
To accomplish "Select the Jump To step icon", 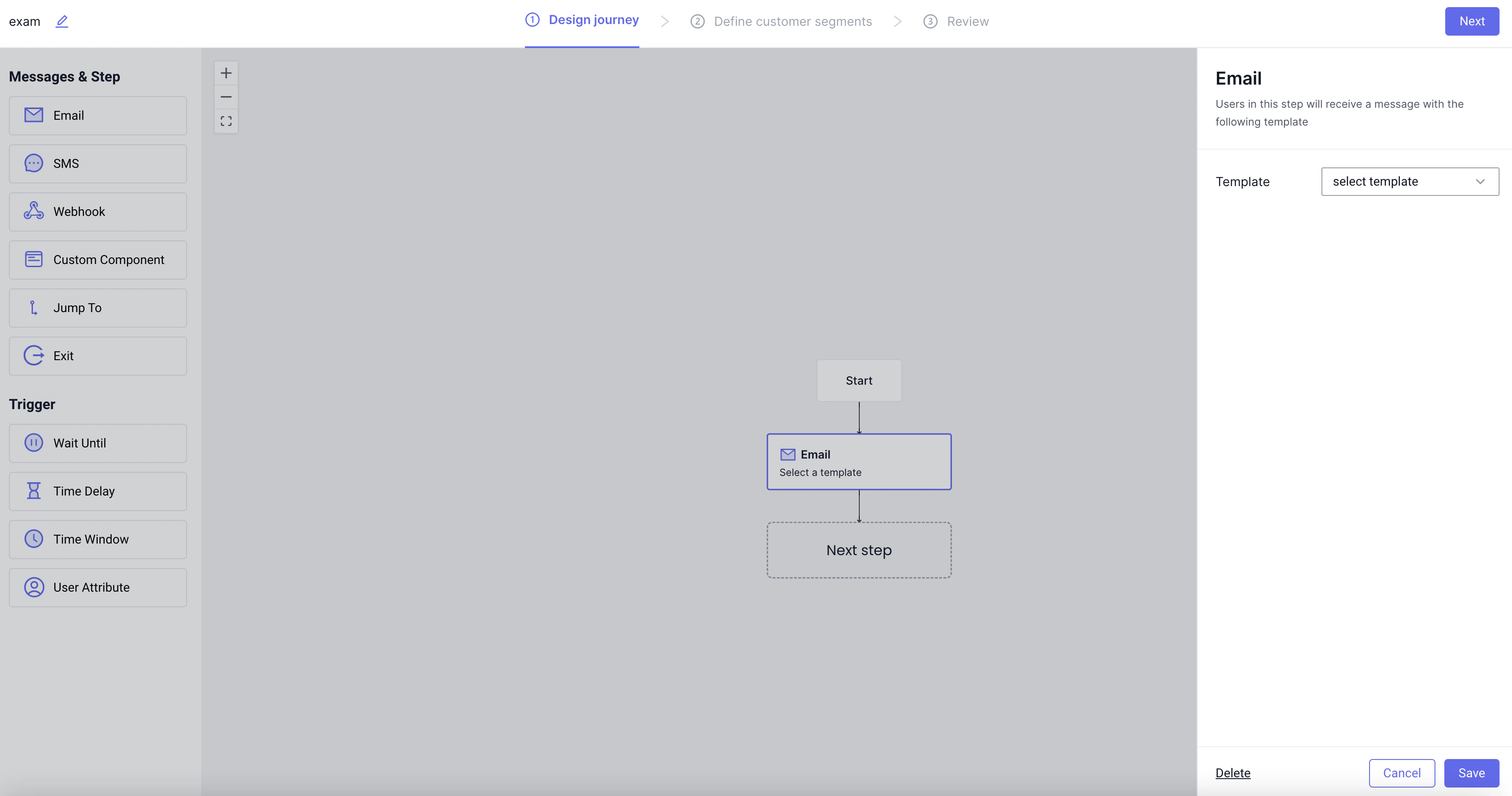I will [x=98, y=308].
